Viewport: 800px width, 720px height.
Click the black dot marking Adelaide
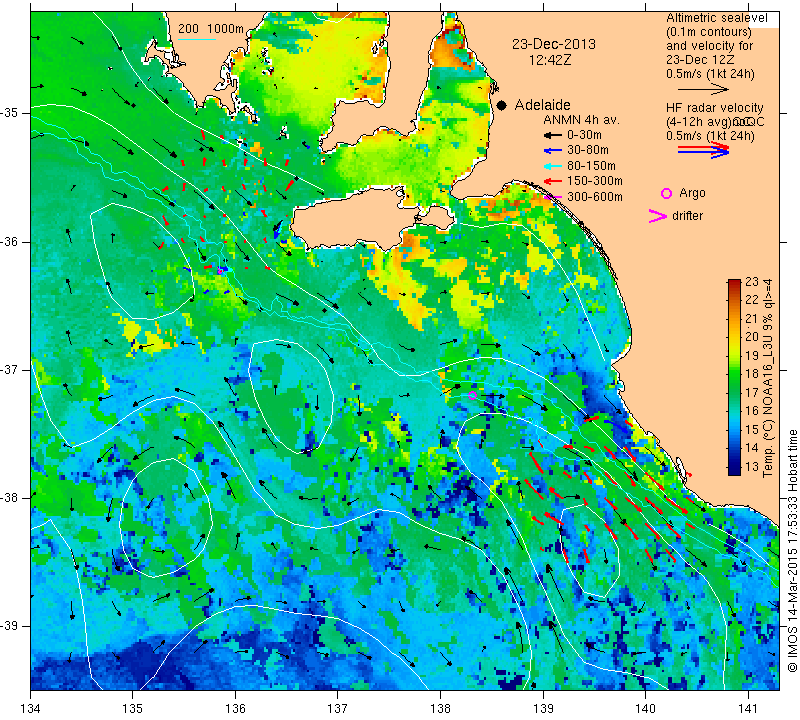tap(502, 105)
